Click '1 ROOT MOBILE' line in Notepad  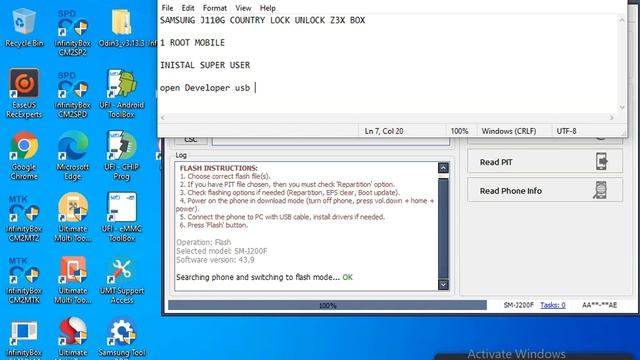tap(192, 42)
